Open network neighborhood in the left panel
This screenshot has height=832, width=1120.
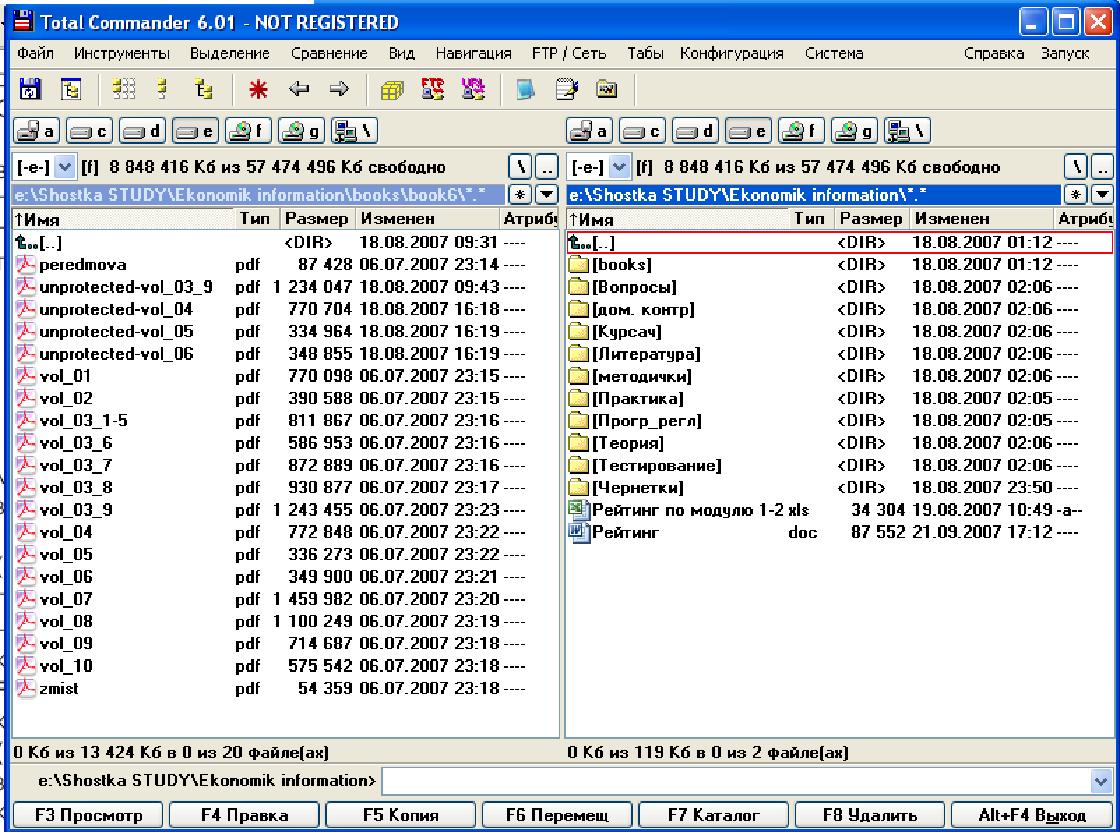[x=354, y=131]
